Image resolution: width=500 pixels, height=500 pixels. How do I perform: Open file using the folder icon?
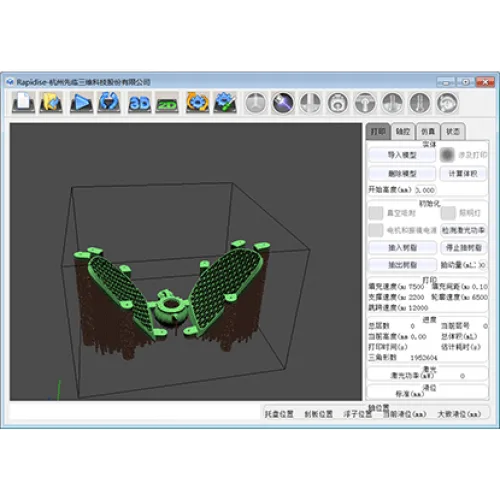coord(51,102)
